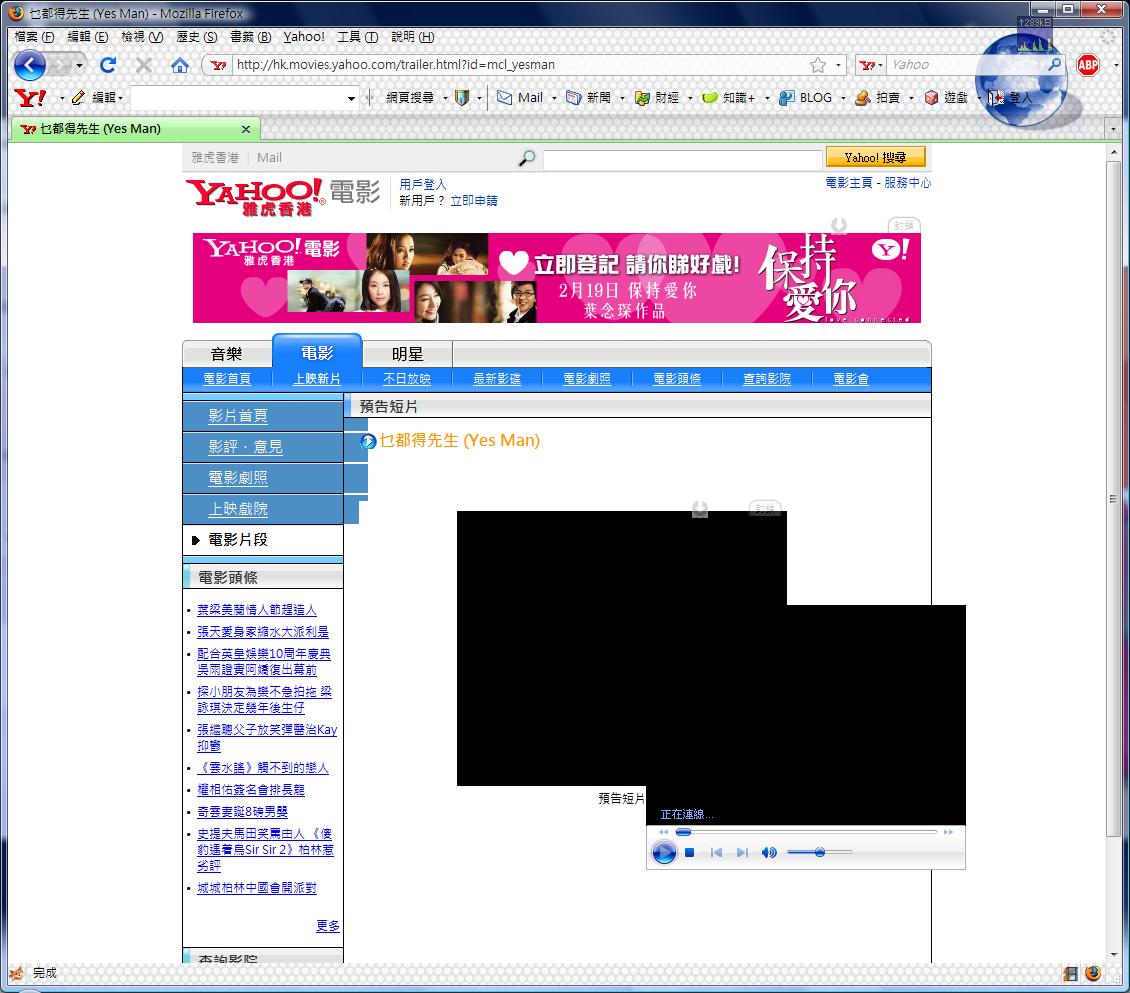Viewport: 1130px width, 993px height.
Task: Open the 工具 (T) tools menu
Action: click(357, 37)
